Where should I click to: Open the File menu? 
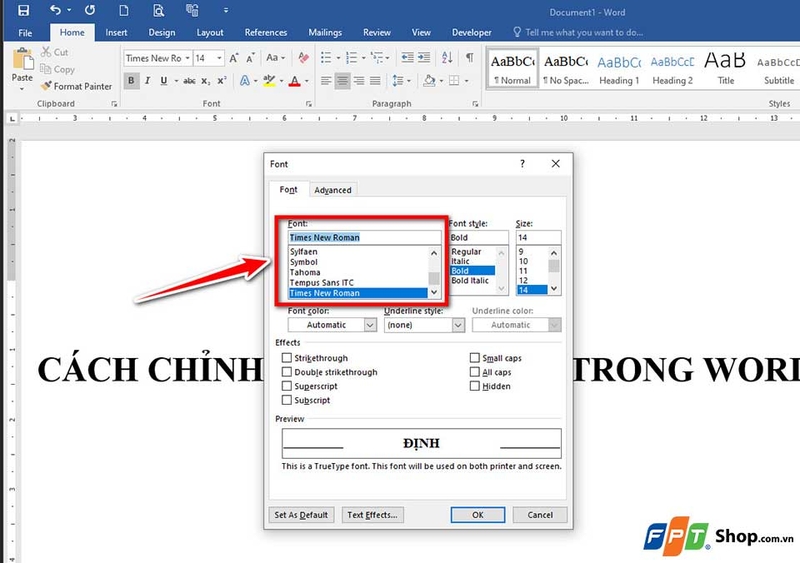(25, 33)
